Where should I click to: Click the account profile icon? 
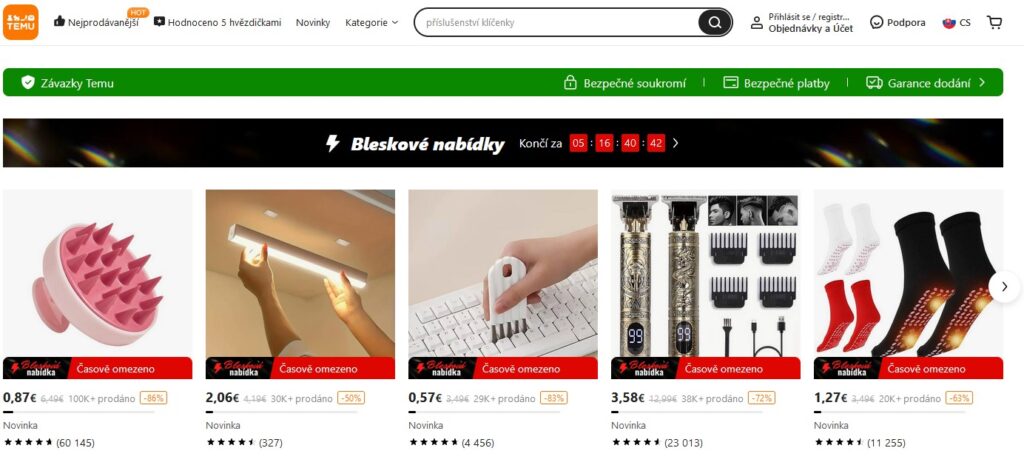point(756,22)
